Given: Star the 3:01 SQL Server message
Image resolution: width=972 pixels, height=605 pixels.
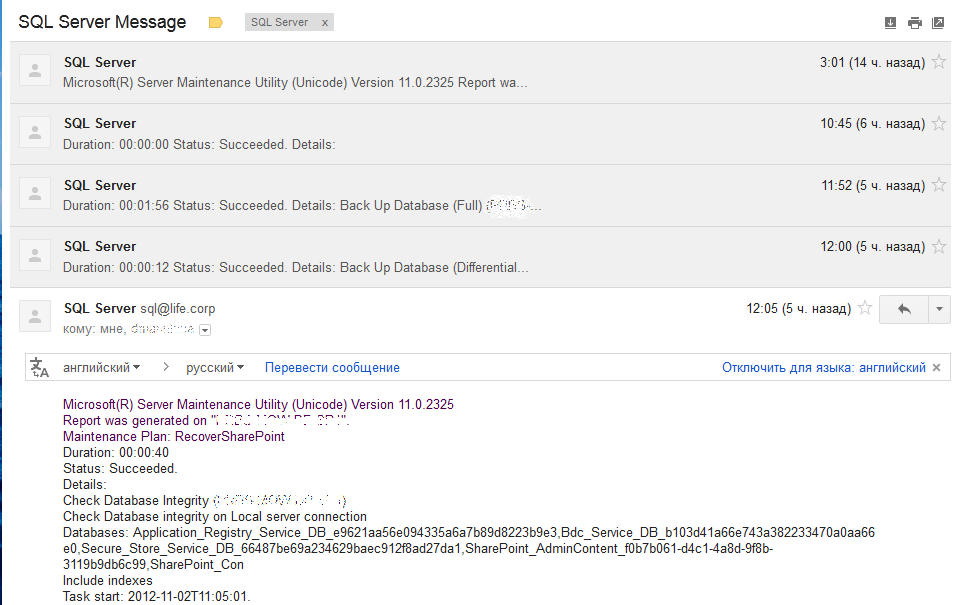Looking at the screenshot, I should click(x=939, y=62).
